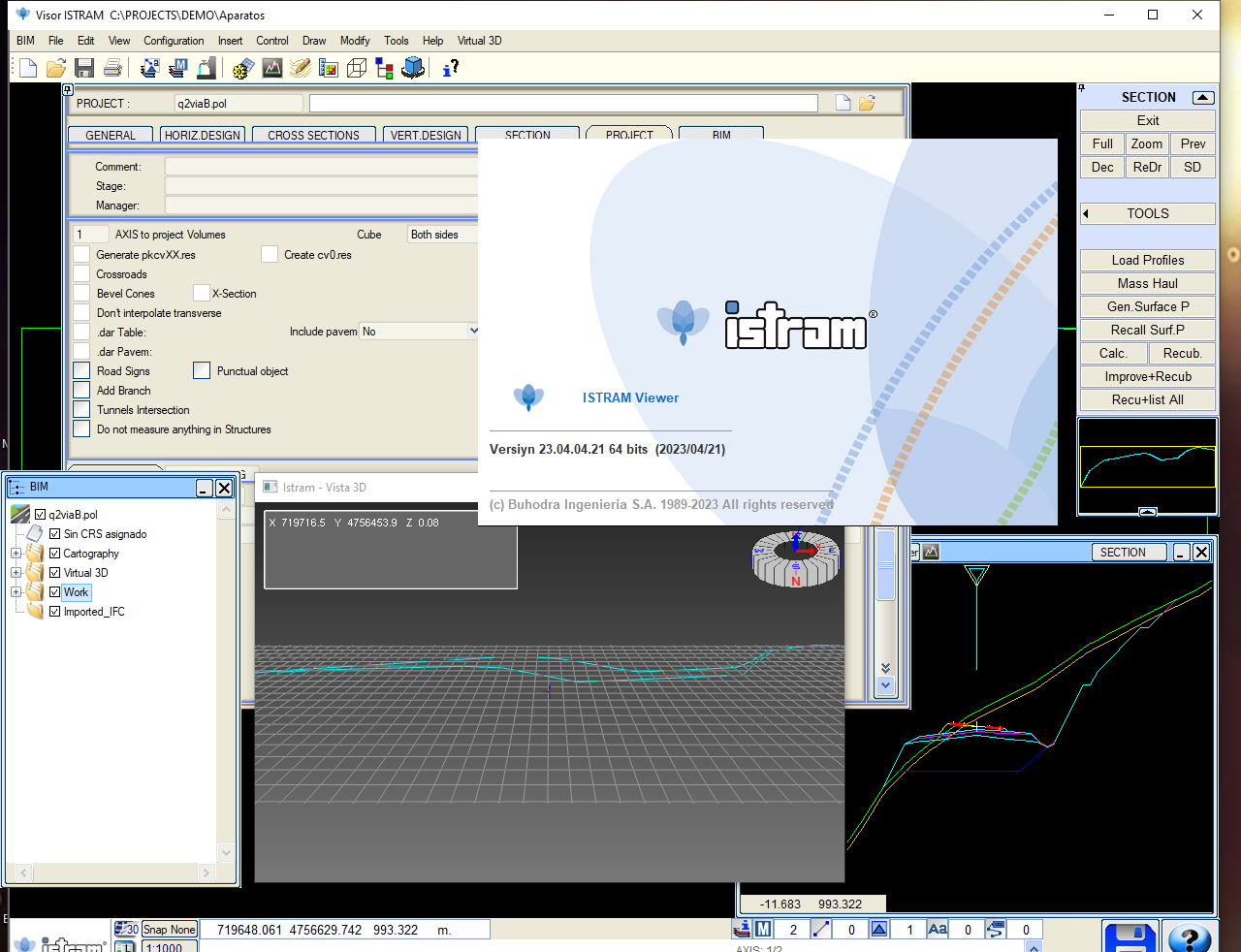This screenshot has width=1241, height=952.
Task: Click the graph icon in the SECTION window title bar
Action: [x=931, y=552]
